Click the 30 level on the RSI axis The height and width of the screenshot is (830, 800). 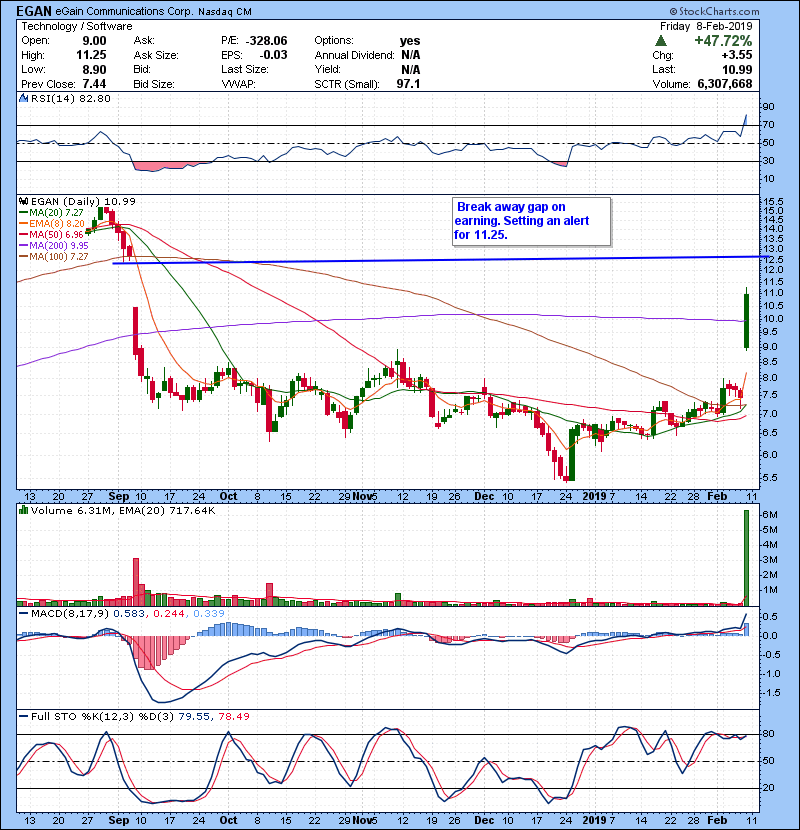[x=768, y=161]
